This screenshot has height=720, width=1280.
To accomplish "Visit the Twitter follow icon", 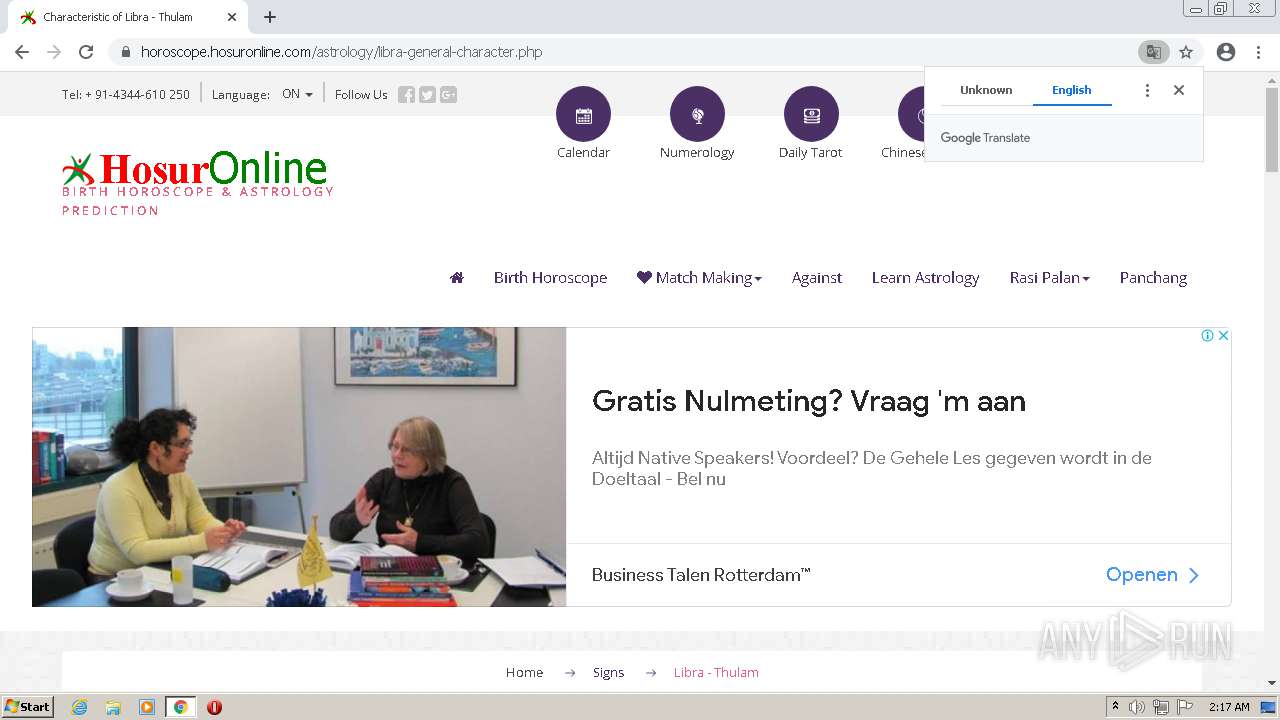I will coord(427,95).
